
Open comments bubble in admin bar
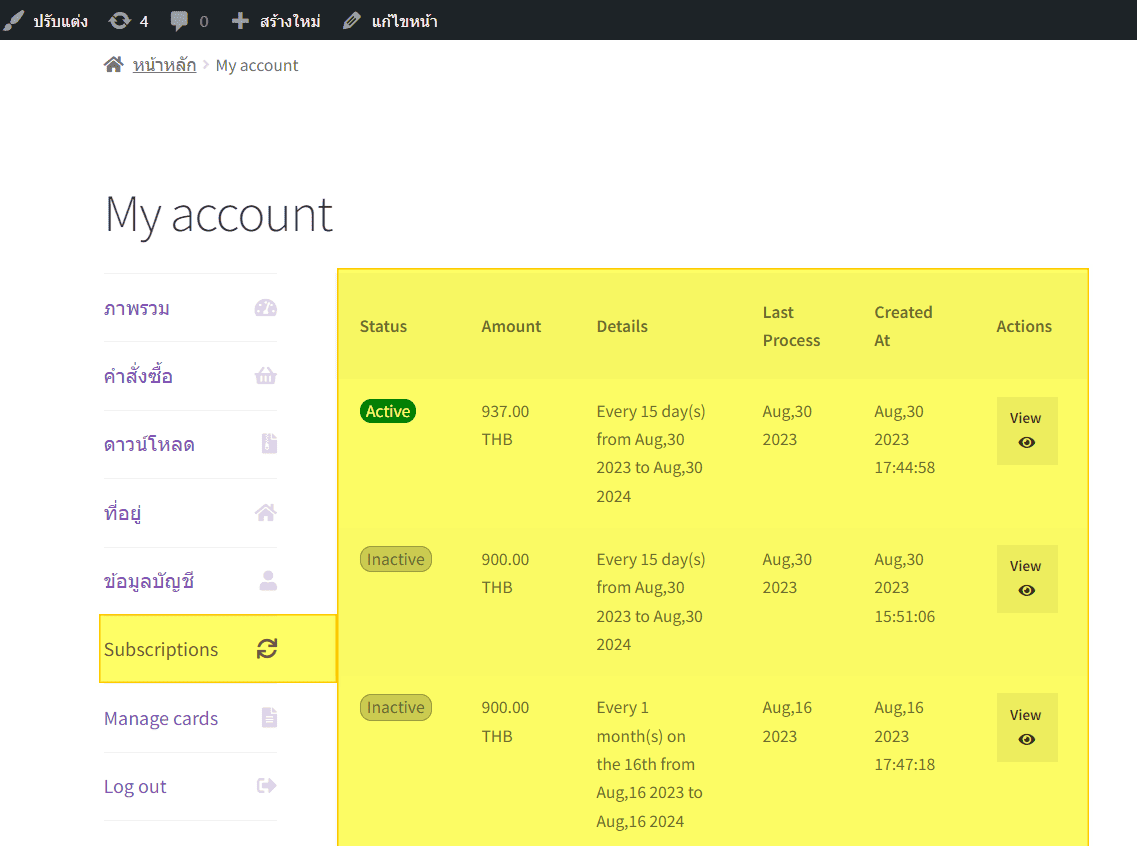point(189,21)
